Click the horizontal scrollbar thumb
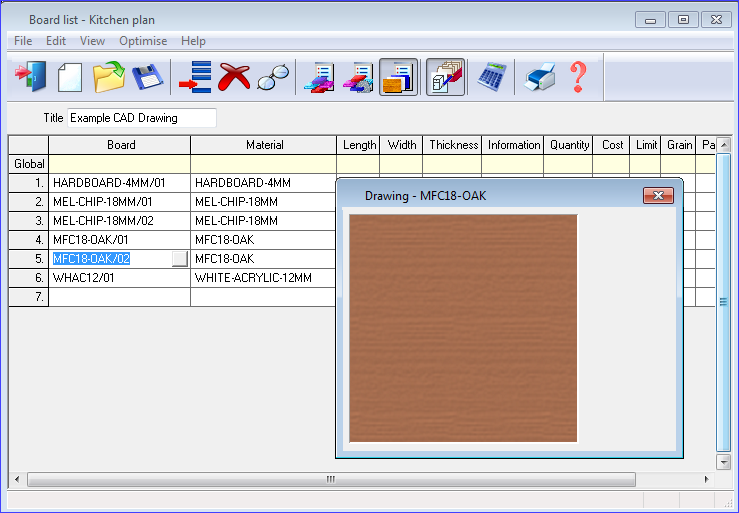The height and width of the screenshot is (513, 739). [x=331, y=479]
